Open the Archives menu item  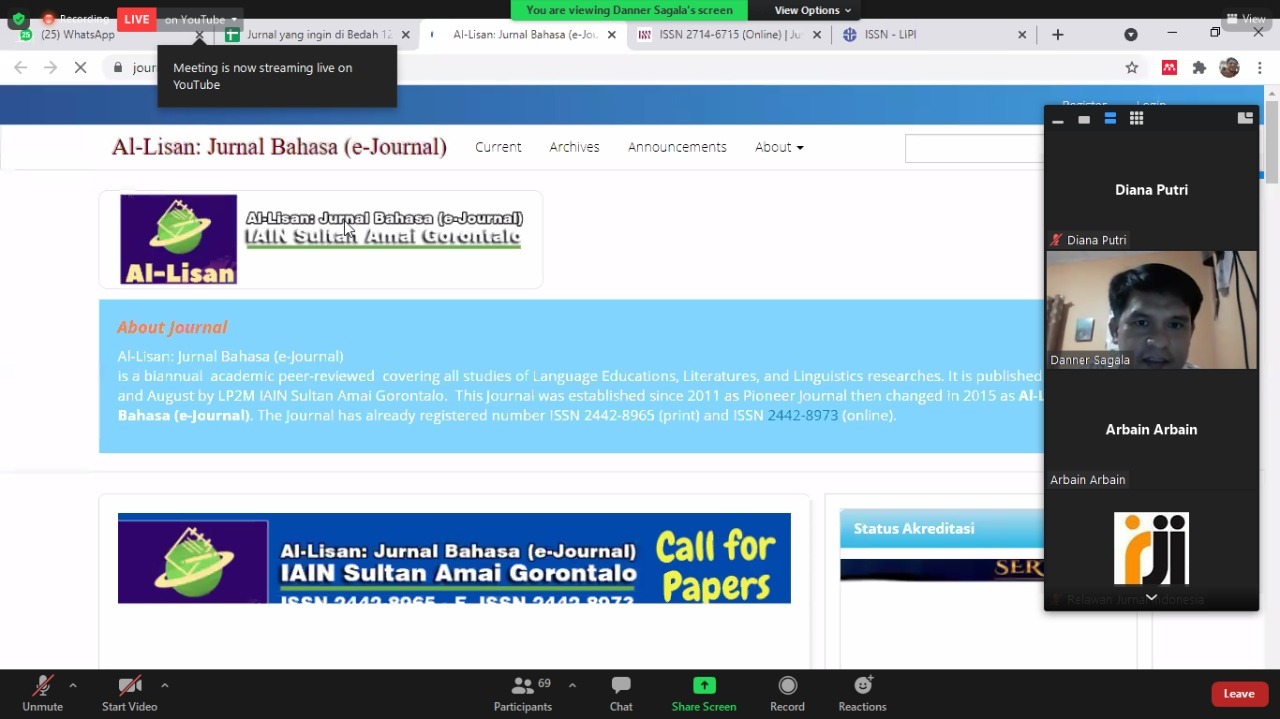pyautogui.click(x=574, y=147)
